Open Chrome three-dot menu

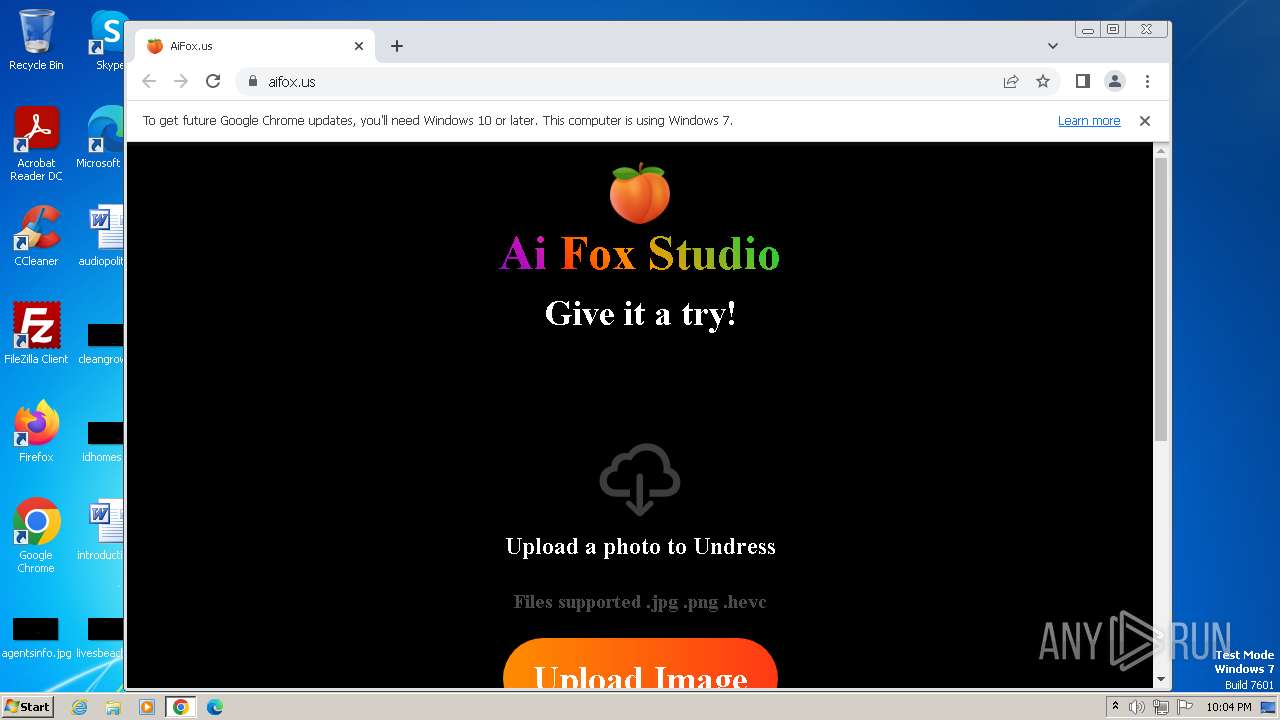[1147, 81]
